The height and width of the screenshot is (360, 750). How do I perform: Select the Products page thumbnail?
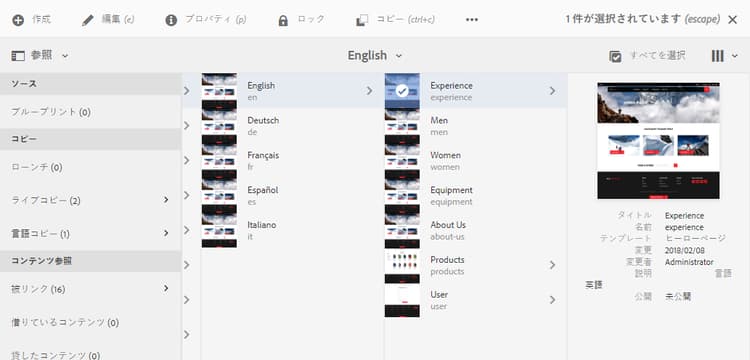point(402,265)
